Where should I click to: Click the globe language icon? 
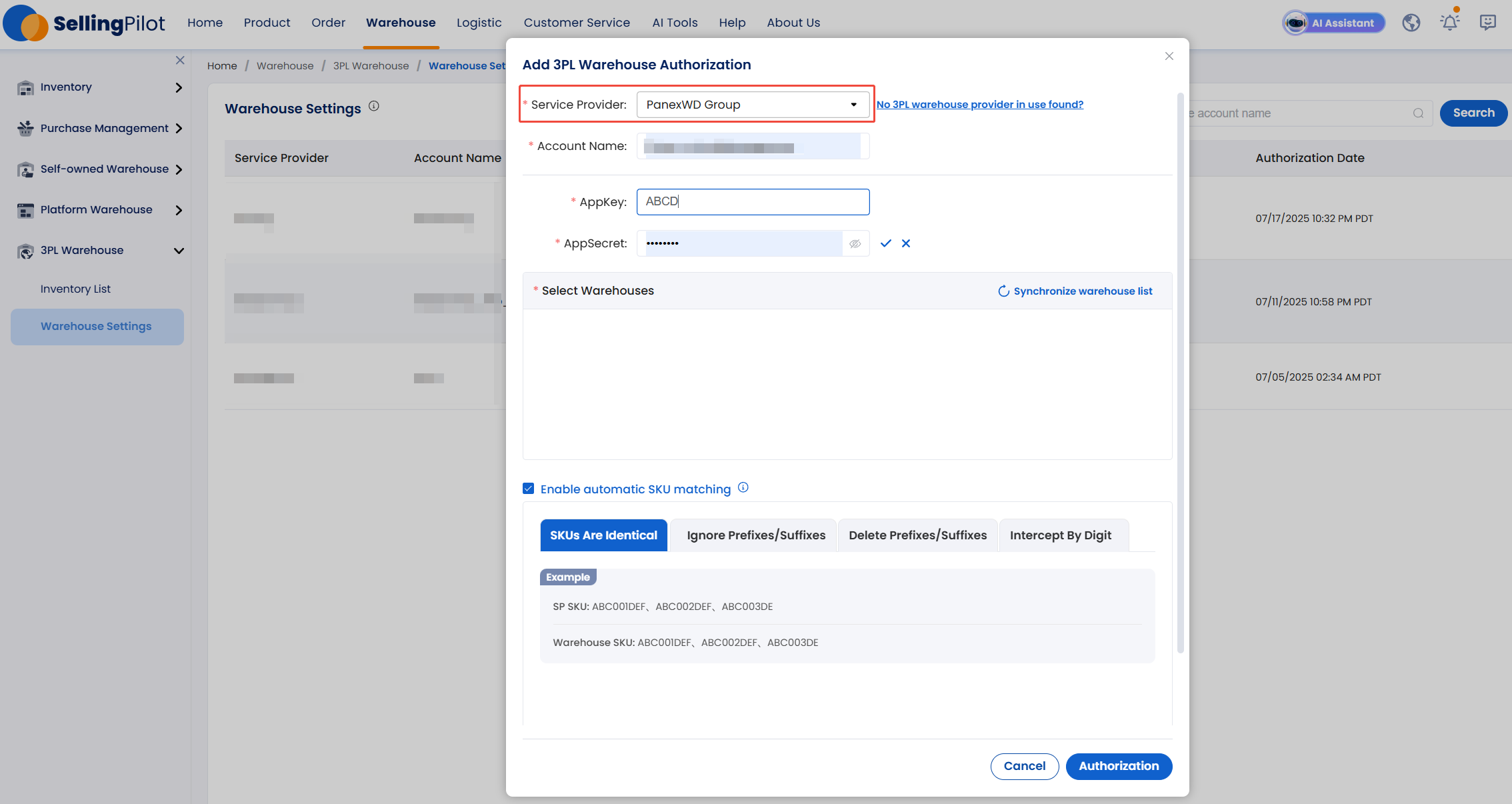1411,23
